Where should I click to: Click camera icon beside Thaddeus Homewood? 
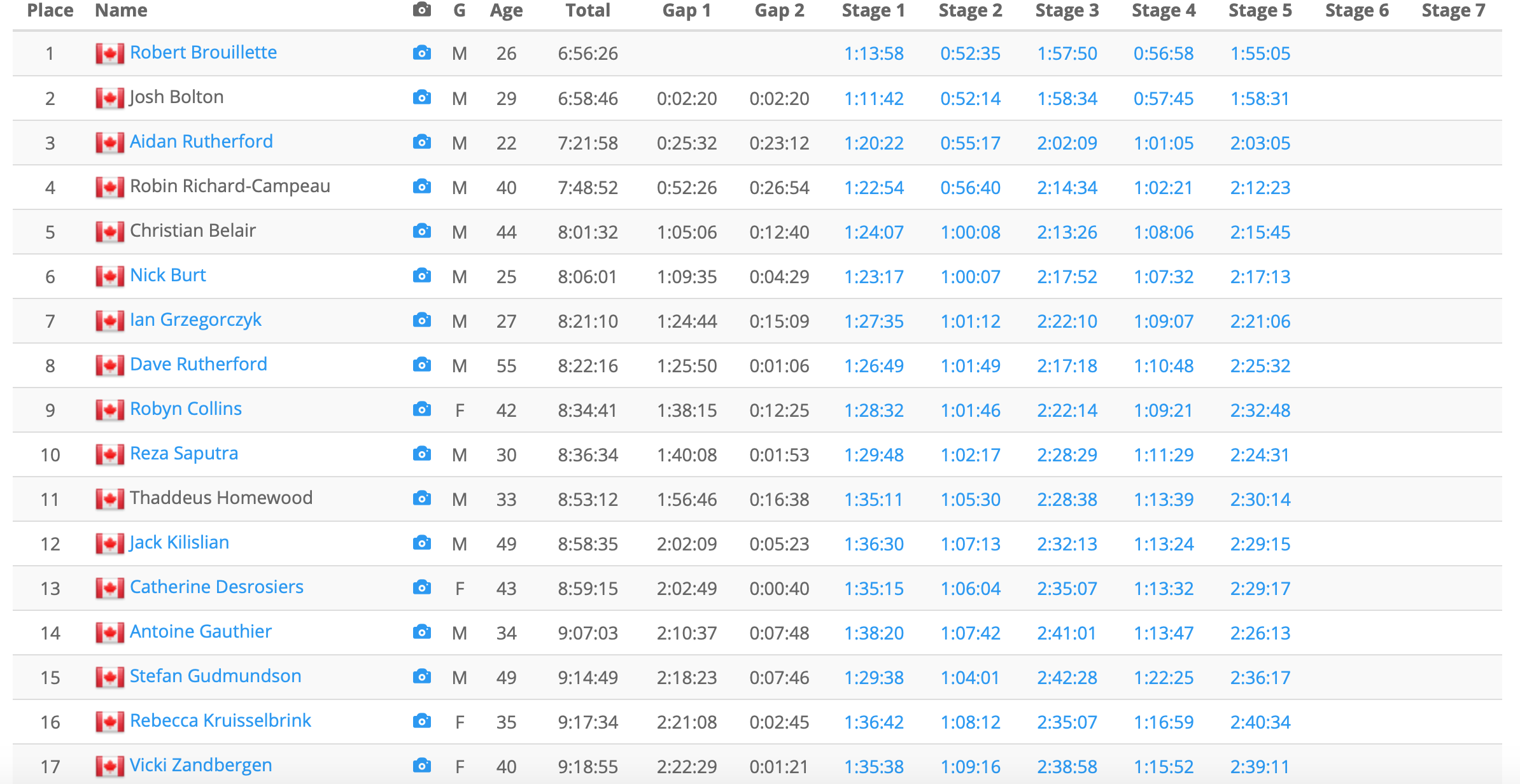pos(421,498)
